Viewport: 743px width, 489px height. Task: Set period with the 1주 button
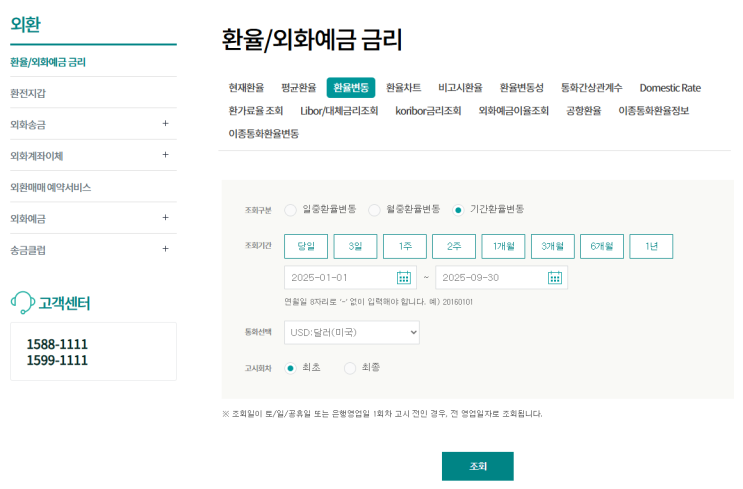pos(405,246)
